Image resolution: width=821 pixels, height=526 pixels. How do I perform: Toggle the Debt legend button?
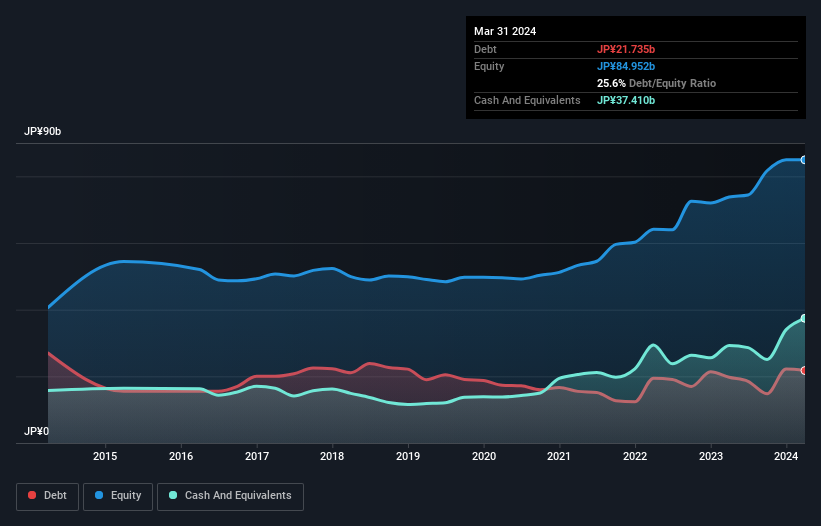(x=48, y=496)
